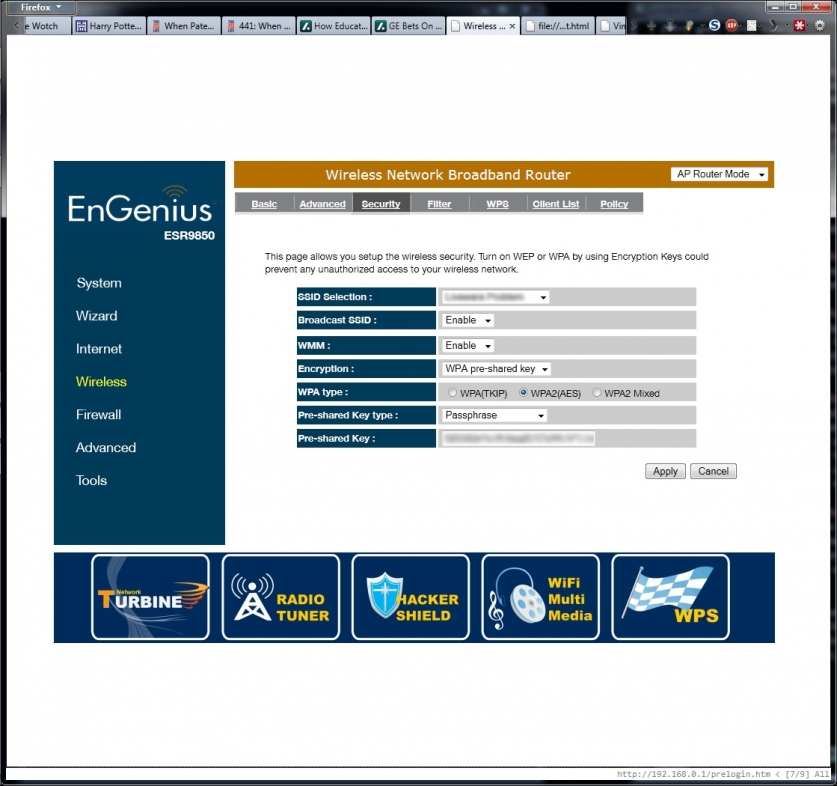
Task: Switch to the Security tab
Action: coord(381,204)
